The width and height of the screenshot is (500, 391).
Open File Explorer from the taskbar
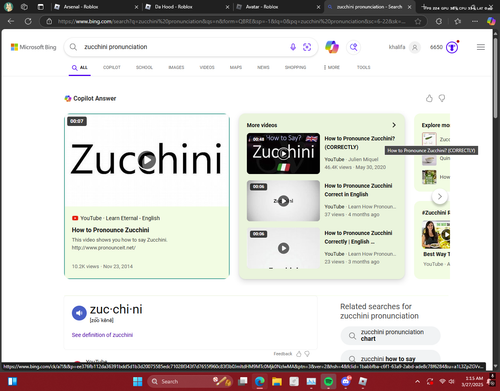[x=277, y=381]
